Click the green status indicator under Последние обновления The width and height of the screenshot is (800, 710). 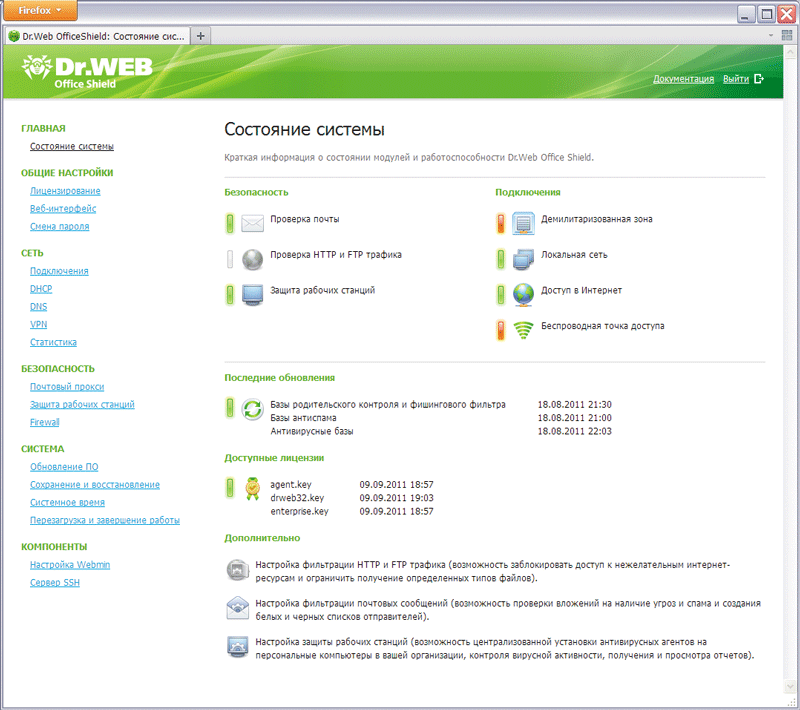point(230,408)
